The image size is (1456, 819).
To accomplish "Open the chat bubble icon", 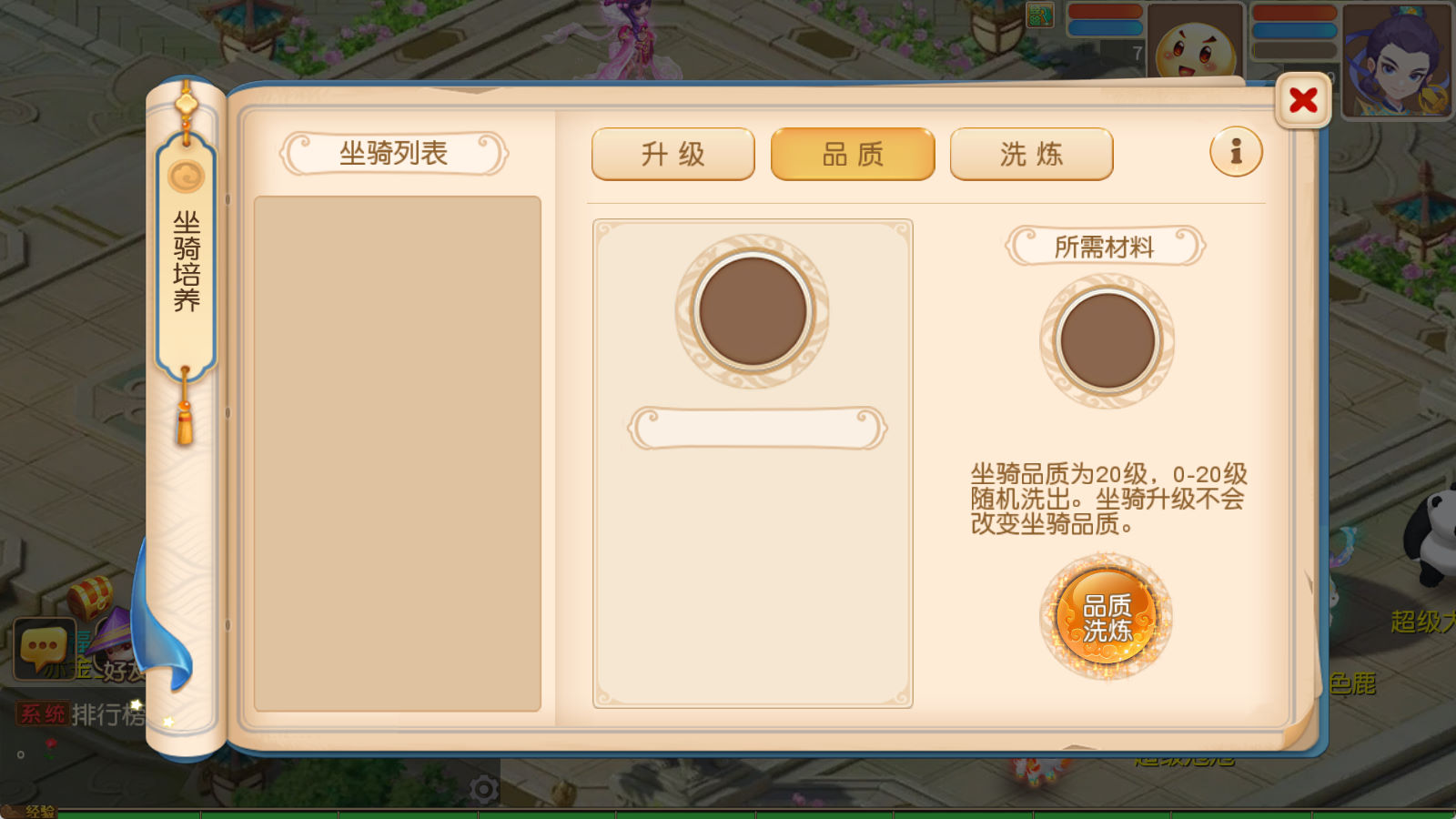I will coord(44,649).
